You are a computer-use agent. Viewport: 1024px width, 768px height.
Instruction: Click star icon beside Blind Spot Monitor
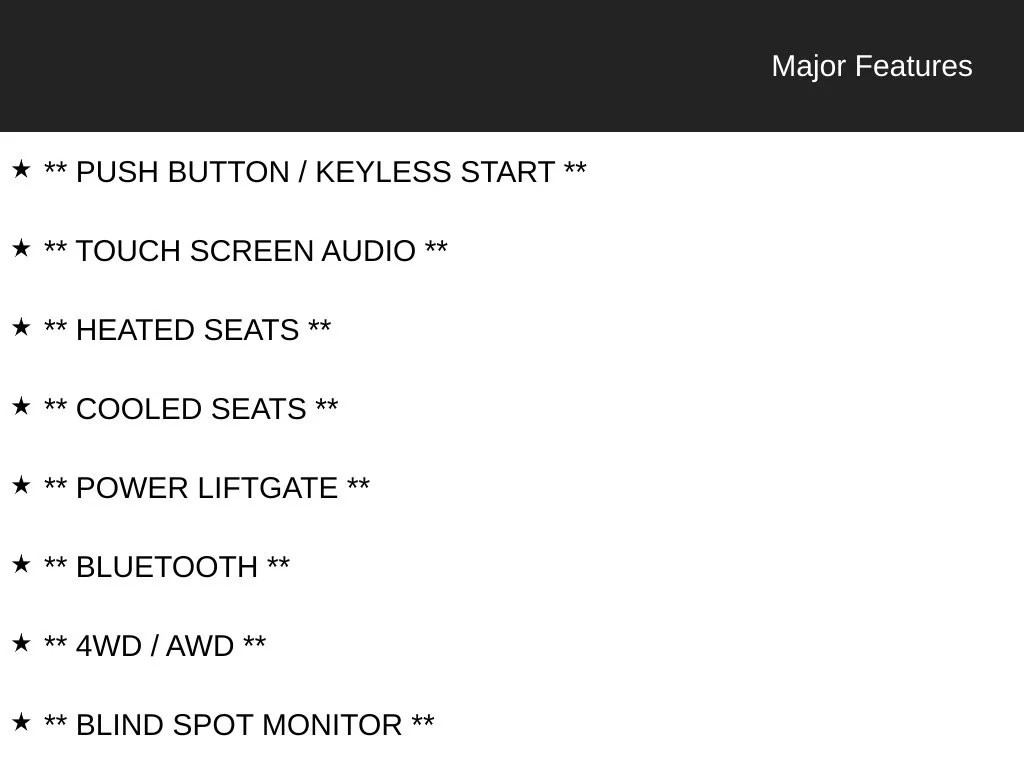click(x=21, y=722)
